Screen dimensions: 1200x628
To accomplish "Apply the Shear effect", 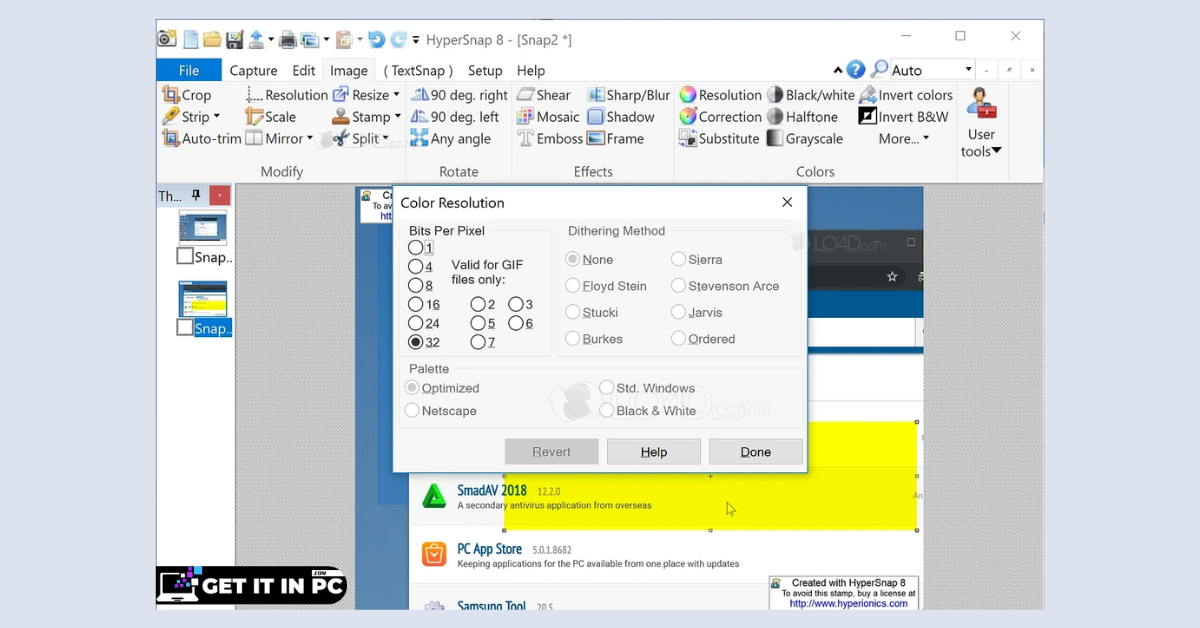I will click(544, 95).
